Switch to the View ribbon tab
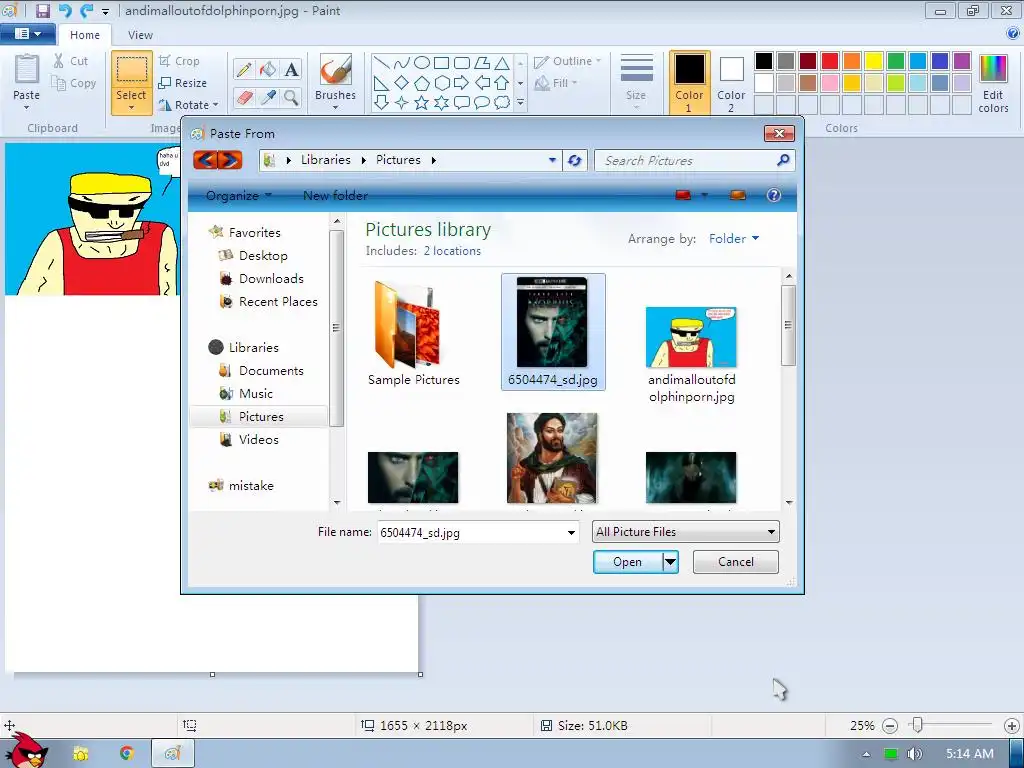 point(140,35)
